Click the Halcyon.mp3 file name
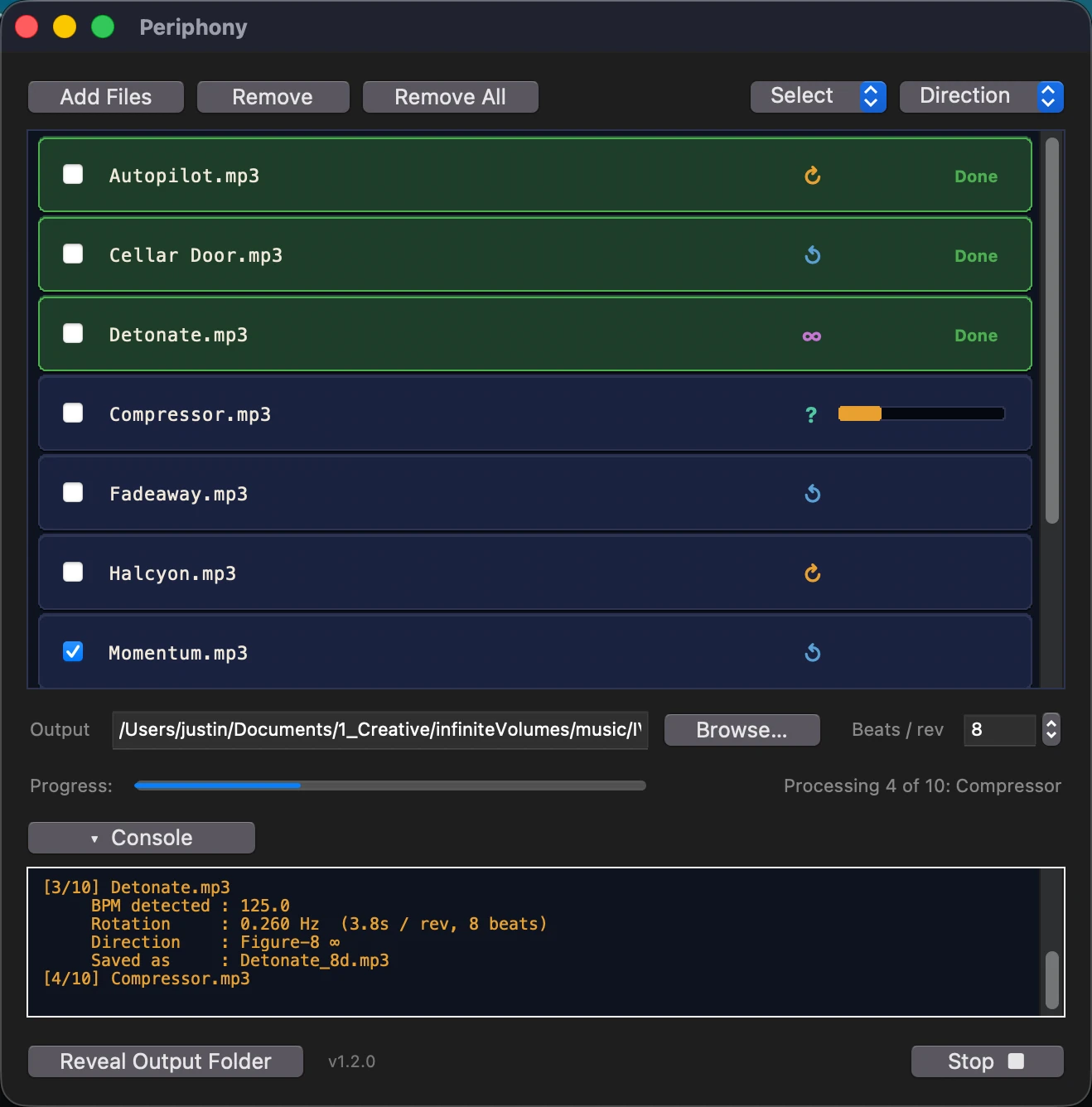The width and height of the screenshot is (1092, 1107). tap(172, 573)
